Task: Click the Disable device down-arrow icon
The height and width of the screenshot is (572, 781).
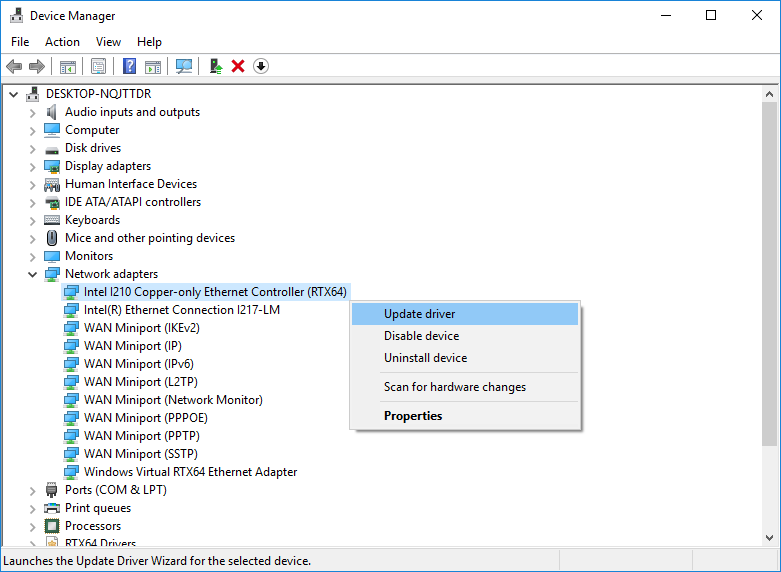Action: coord(261,66)
